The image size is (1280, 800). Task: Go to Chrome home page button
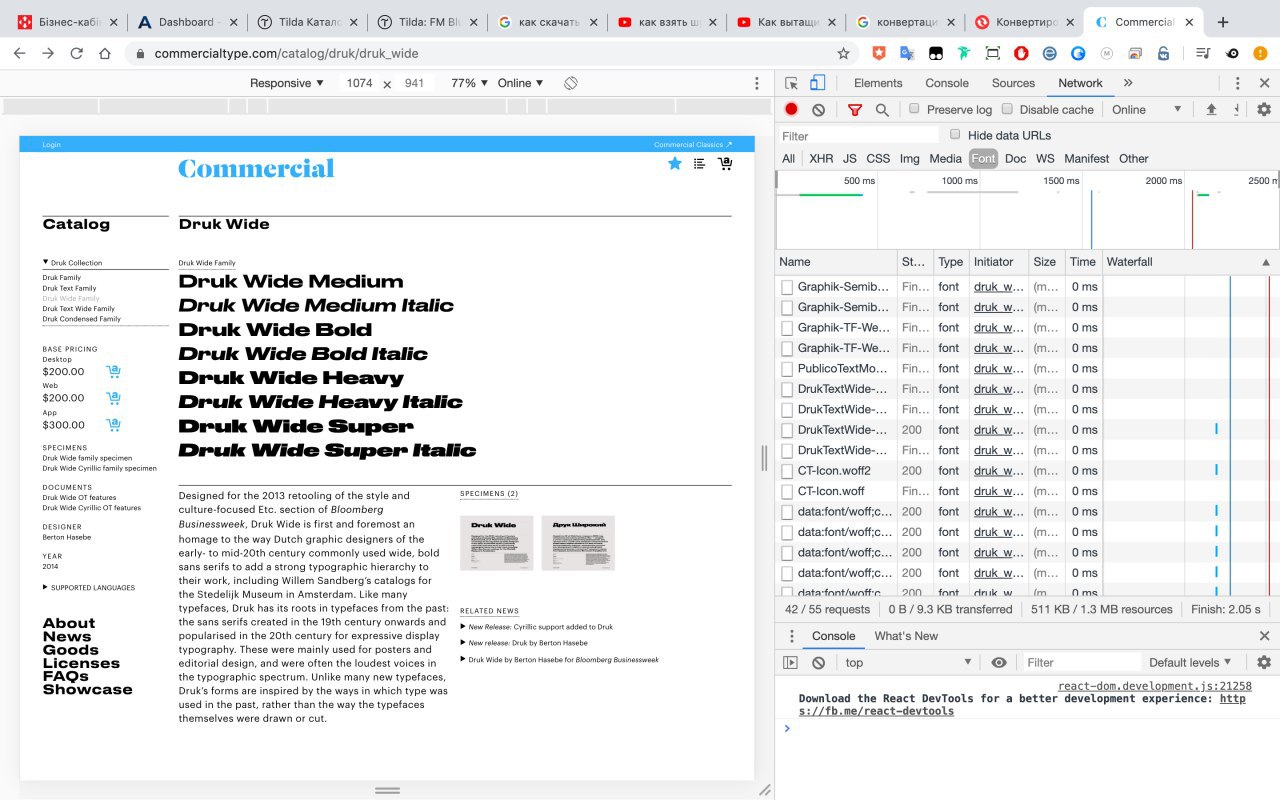tap(105, 53)
